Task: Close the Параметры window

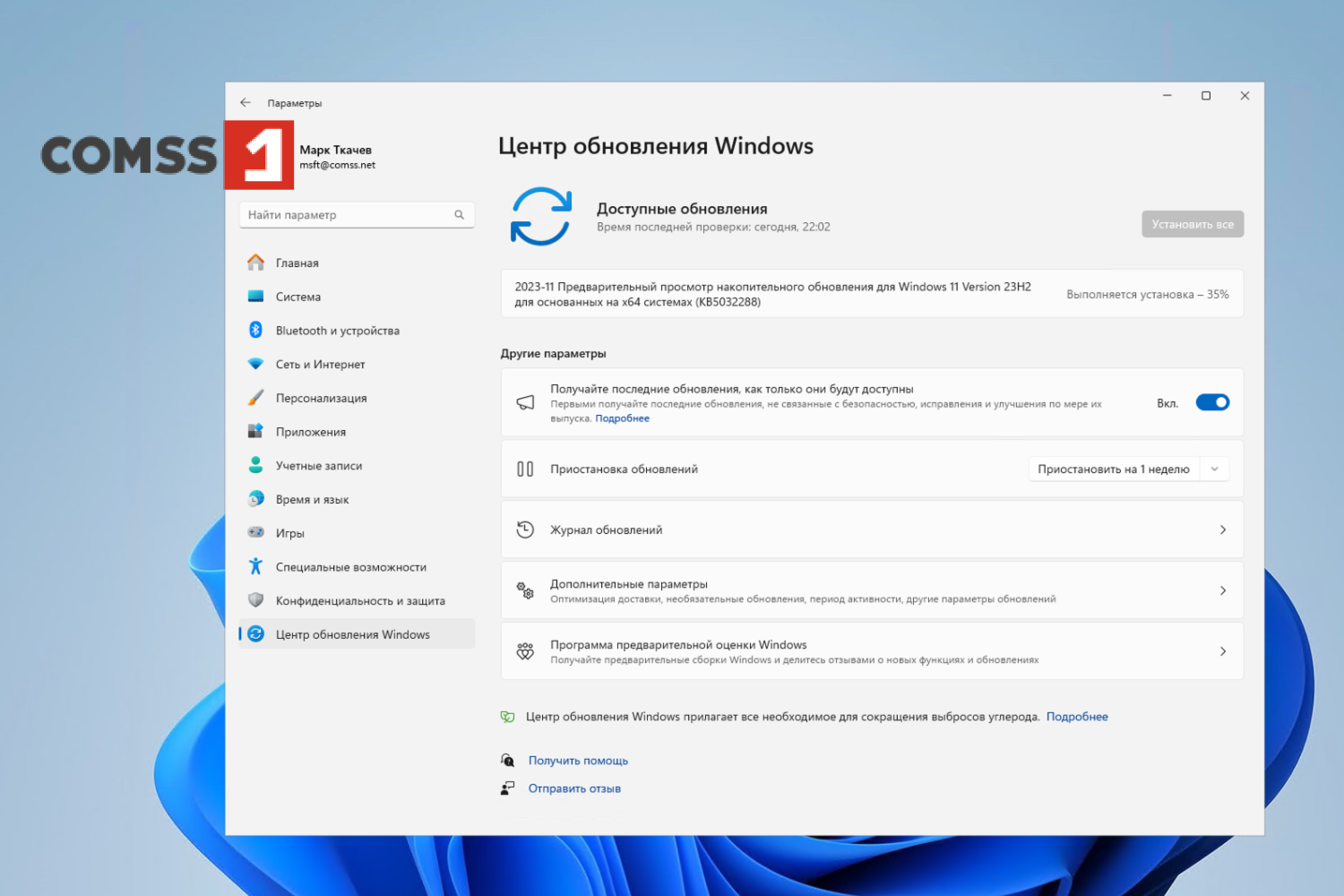Action: [x=1245, y=96]
